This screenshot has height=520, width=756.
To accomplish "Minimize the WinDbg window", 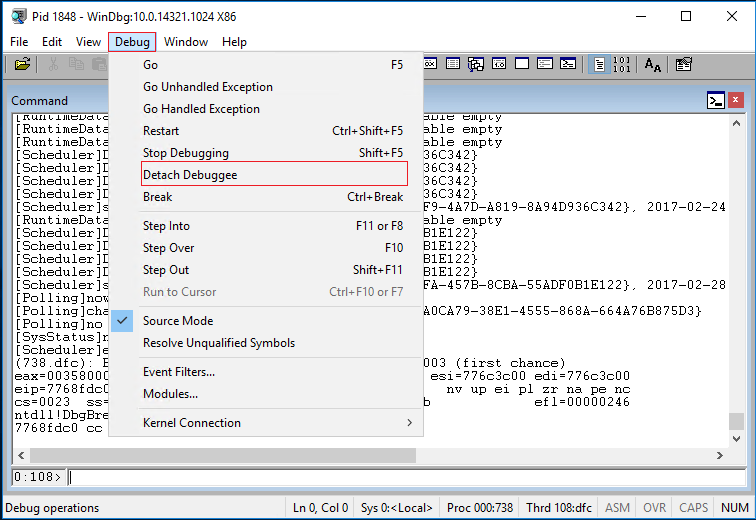I will 641,16.
